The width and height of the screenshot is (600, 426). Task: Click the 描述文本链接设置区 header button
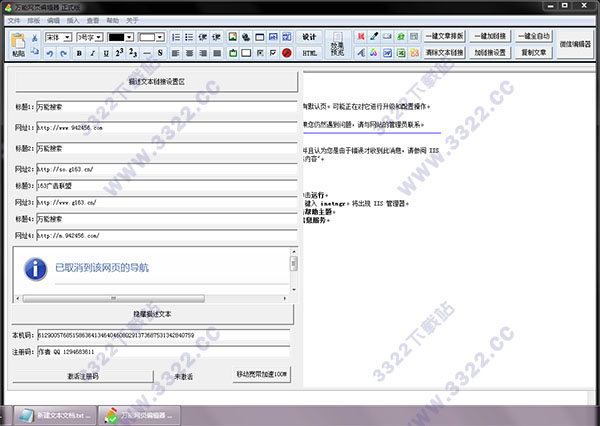(157, 82)
